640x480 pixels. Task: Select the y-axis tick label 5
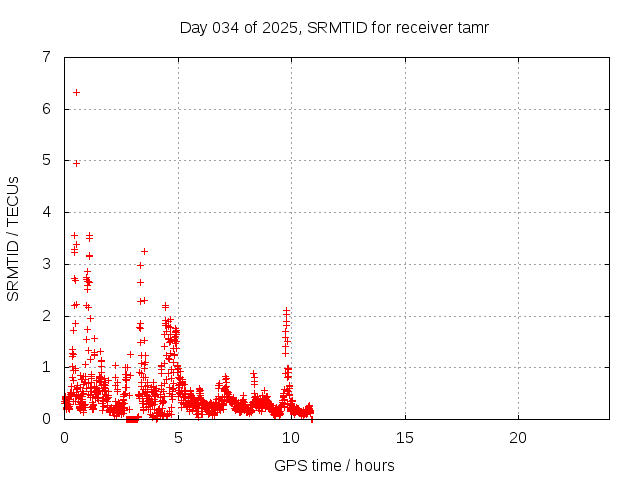pos(46,160)
